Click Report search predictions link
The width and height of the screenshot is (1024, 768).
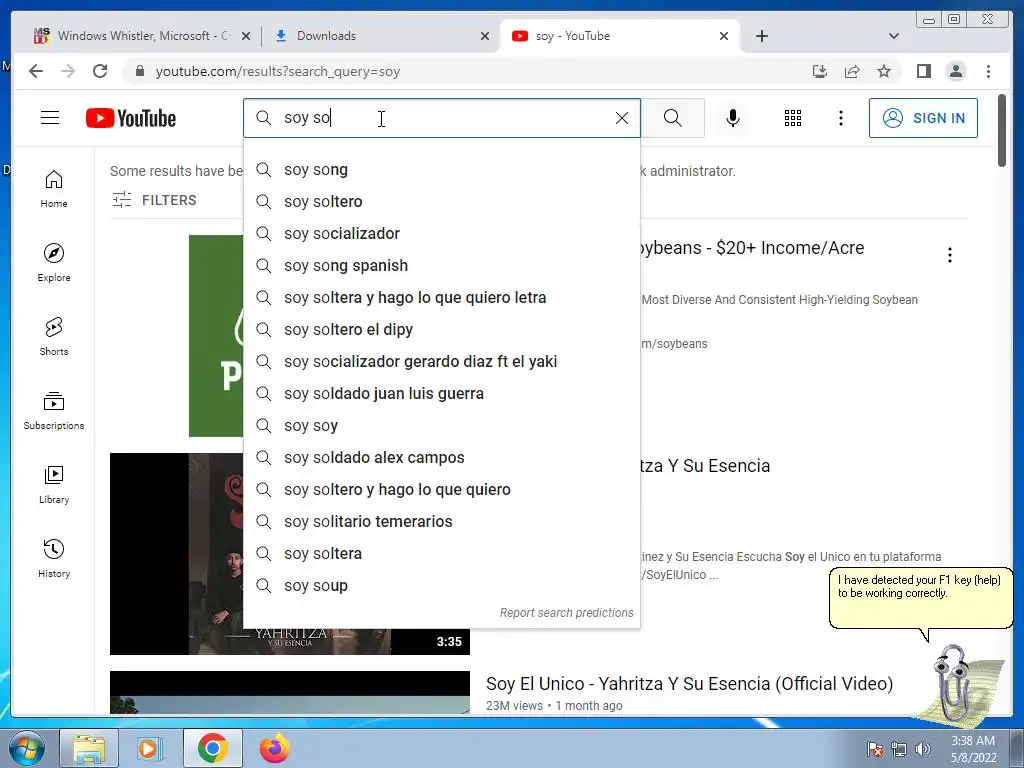click(566, 613)
